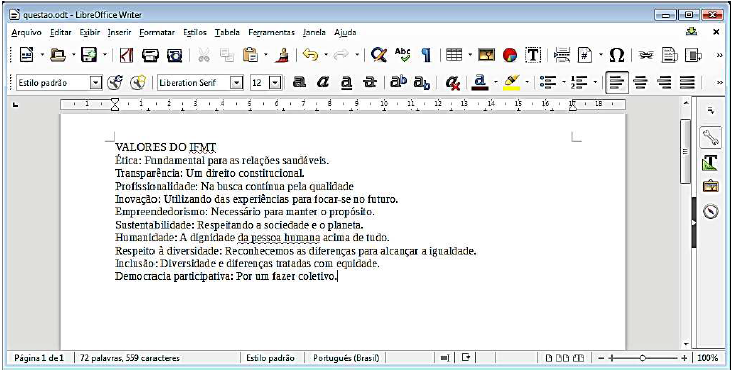
Task: Open the Ferramentas menu
Action: (x=272, y=32)
